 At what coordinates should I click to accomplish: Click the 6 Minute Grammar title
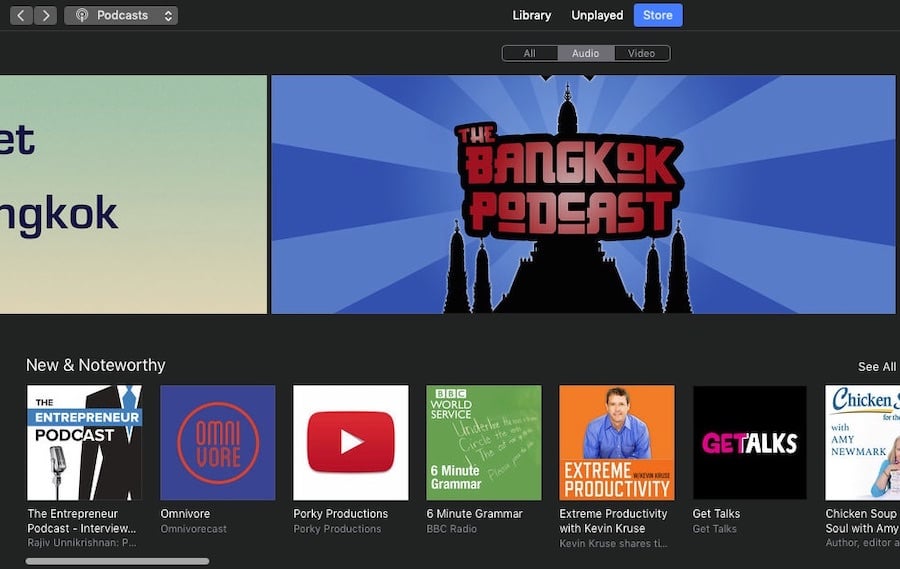(475, 514)
